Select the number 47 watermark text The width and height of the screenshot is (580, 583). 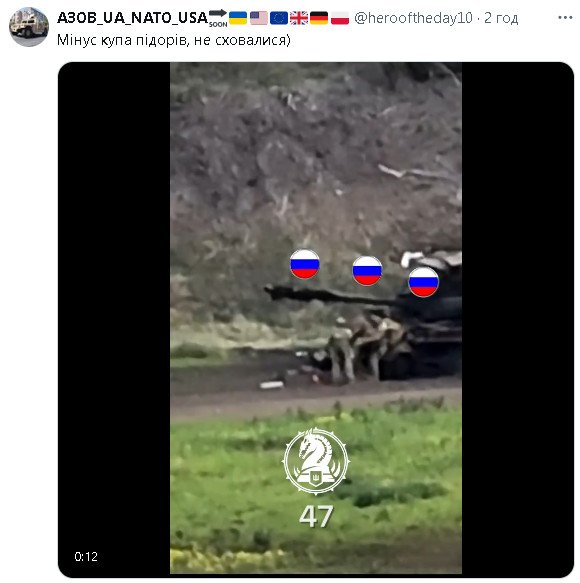[x=316, y=516]
